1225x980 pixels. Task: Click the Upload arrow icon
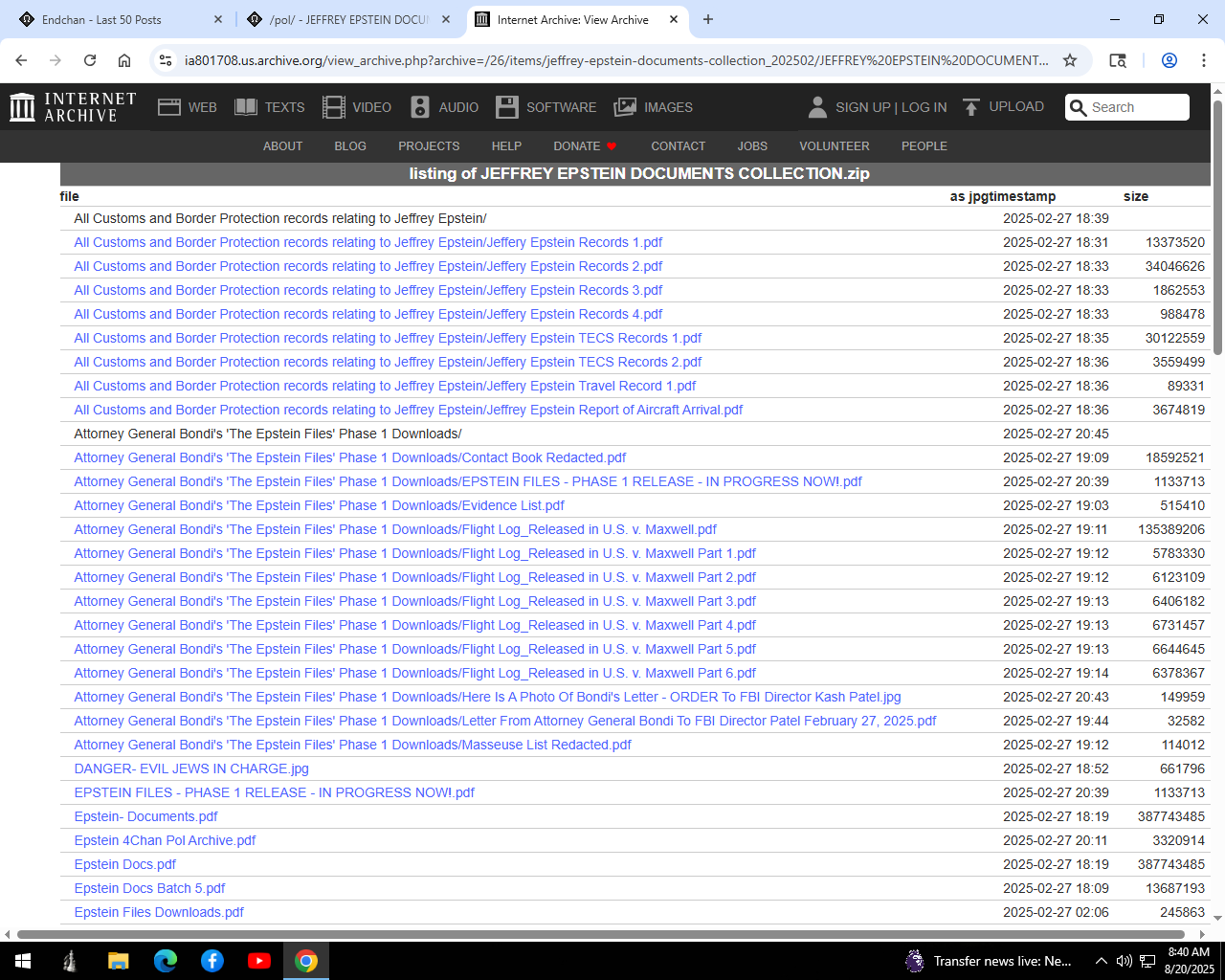pyautogui.click(x=971, y=107)
